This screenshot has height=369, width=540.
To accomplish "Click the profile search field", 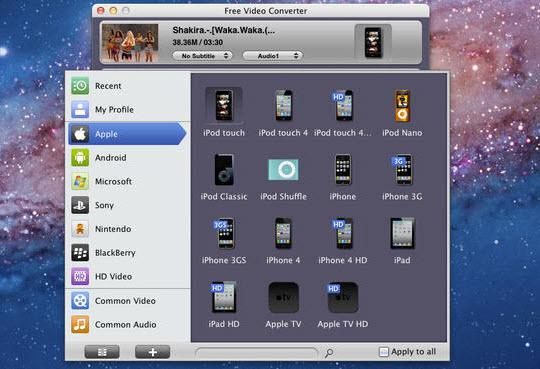I will (256, 353).
